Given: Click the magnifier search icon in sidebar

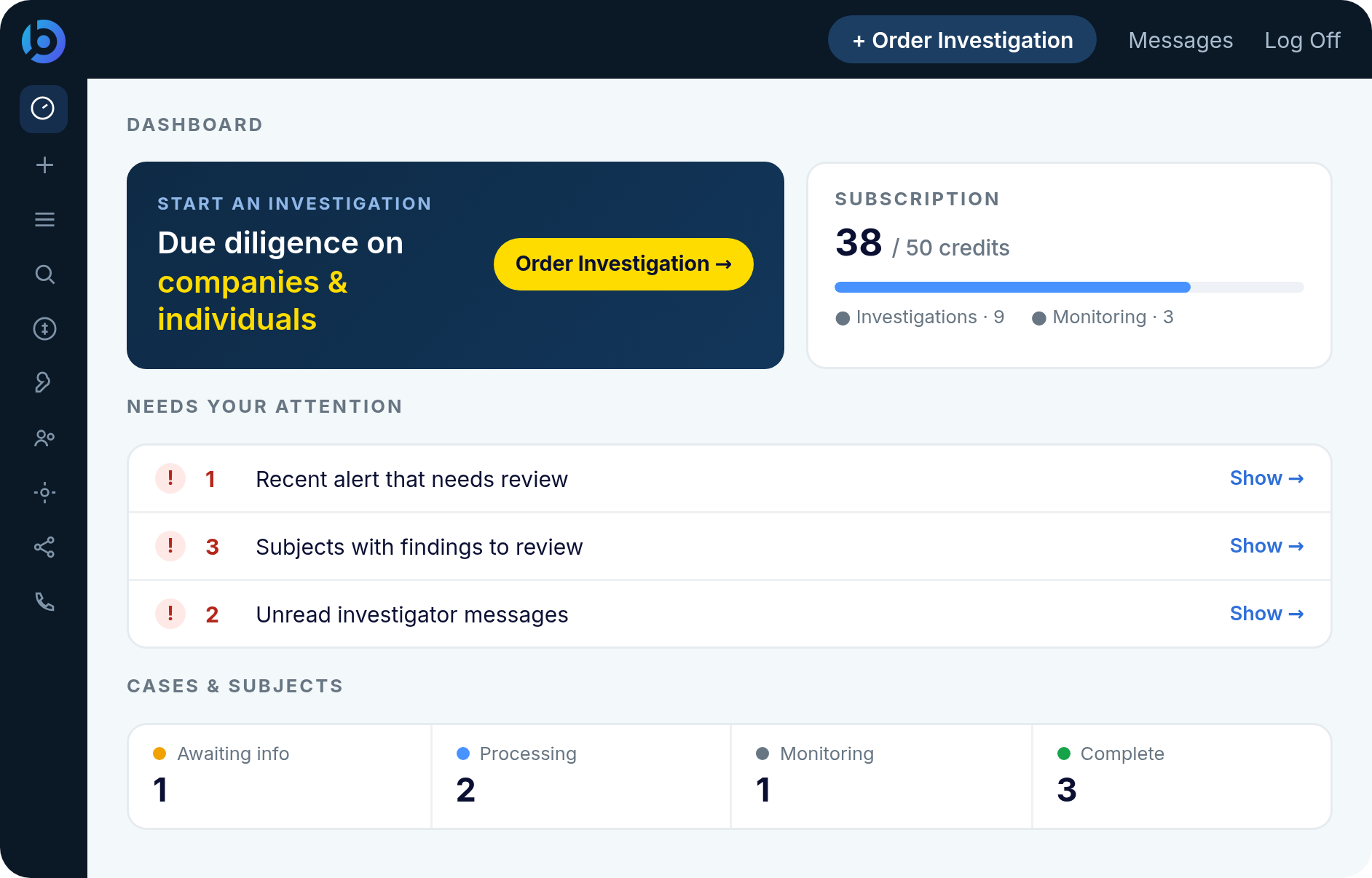Looking at the screenshot, I should pos(44,274).
